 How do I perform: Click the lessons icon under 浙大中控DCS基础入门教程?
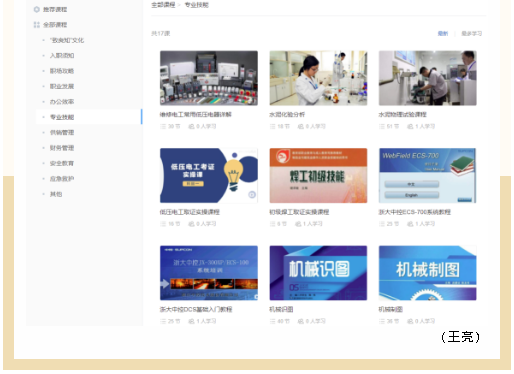pos(163,321)
